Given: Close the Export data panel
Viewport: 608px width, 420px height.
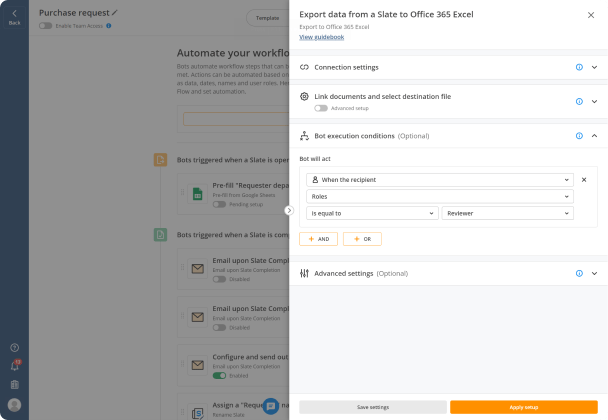Looking at the screenshot, I should click(x=591, y=15).
